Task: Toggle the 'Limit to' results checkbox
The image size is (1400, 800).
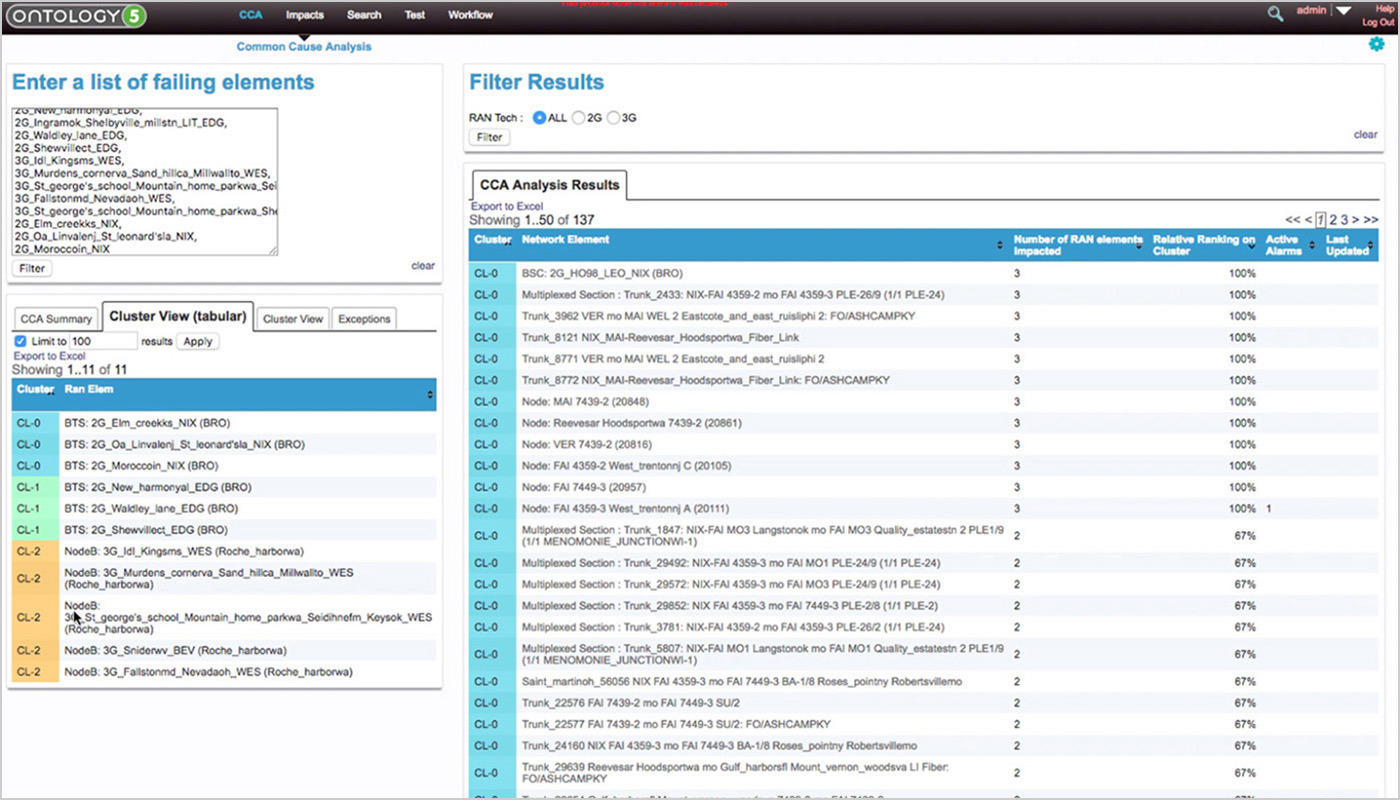Action: tap(21, 341)
